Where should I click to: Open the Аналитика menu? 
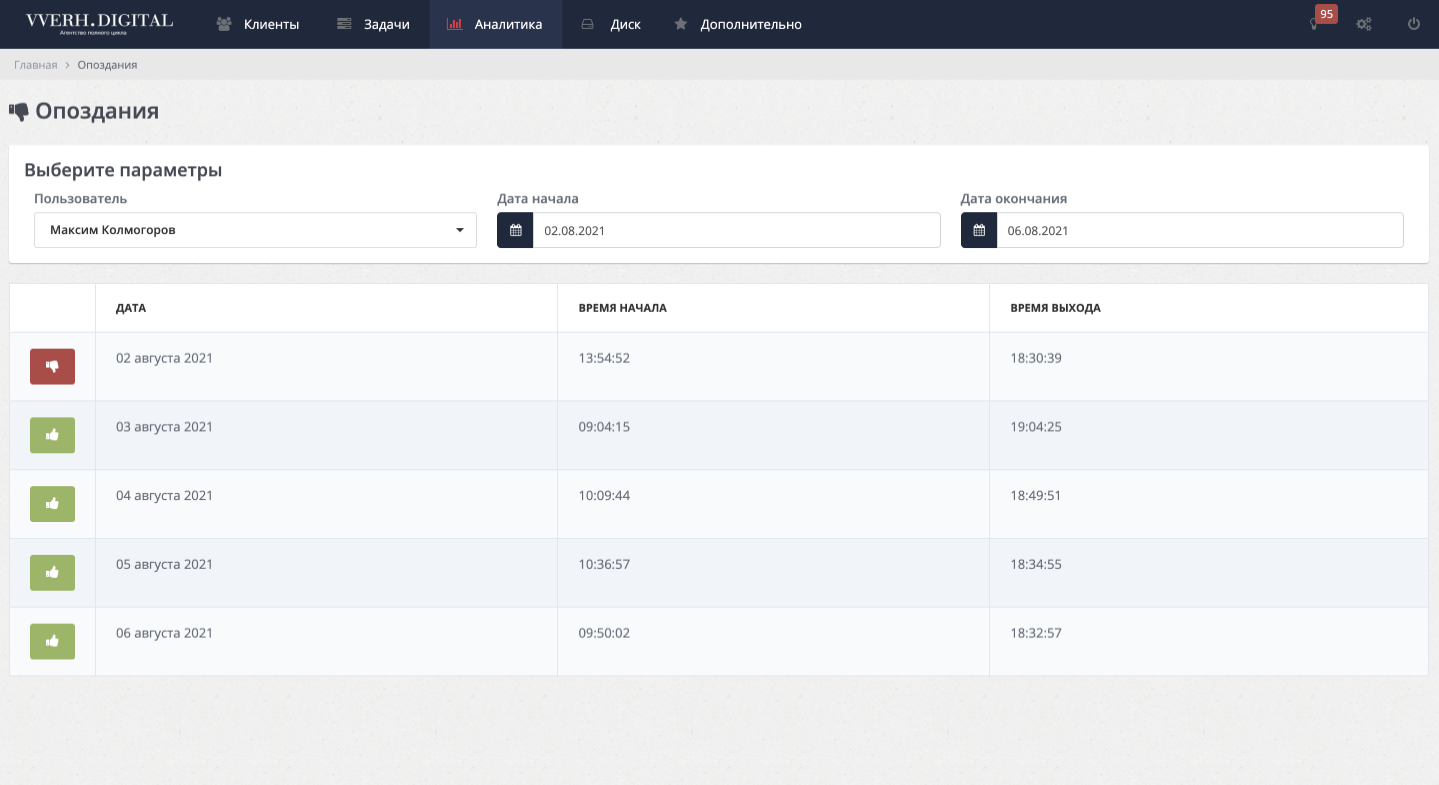tap(495, 24)
